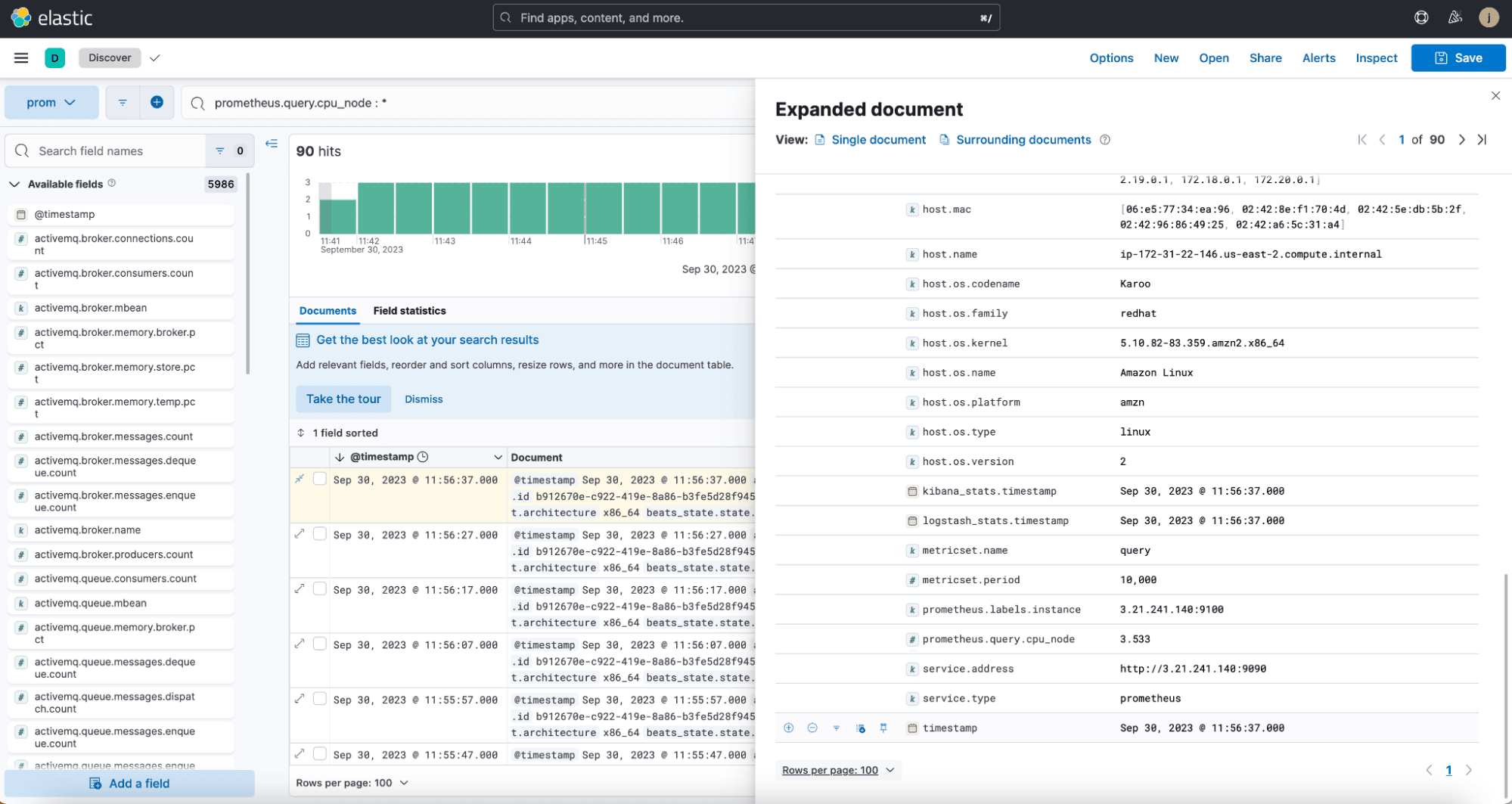Filter out the timestamp value using minus icon
1512x804 pixels.
[812, 728]
